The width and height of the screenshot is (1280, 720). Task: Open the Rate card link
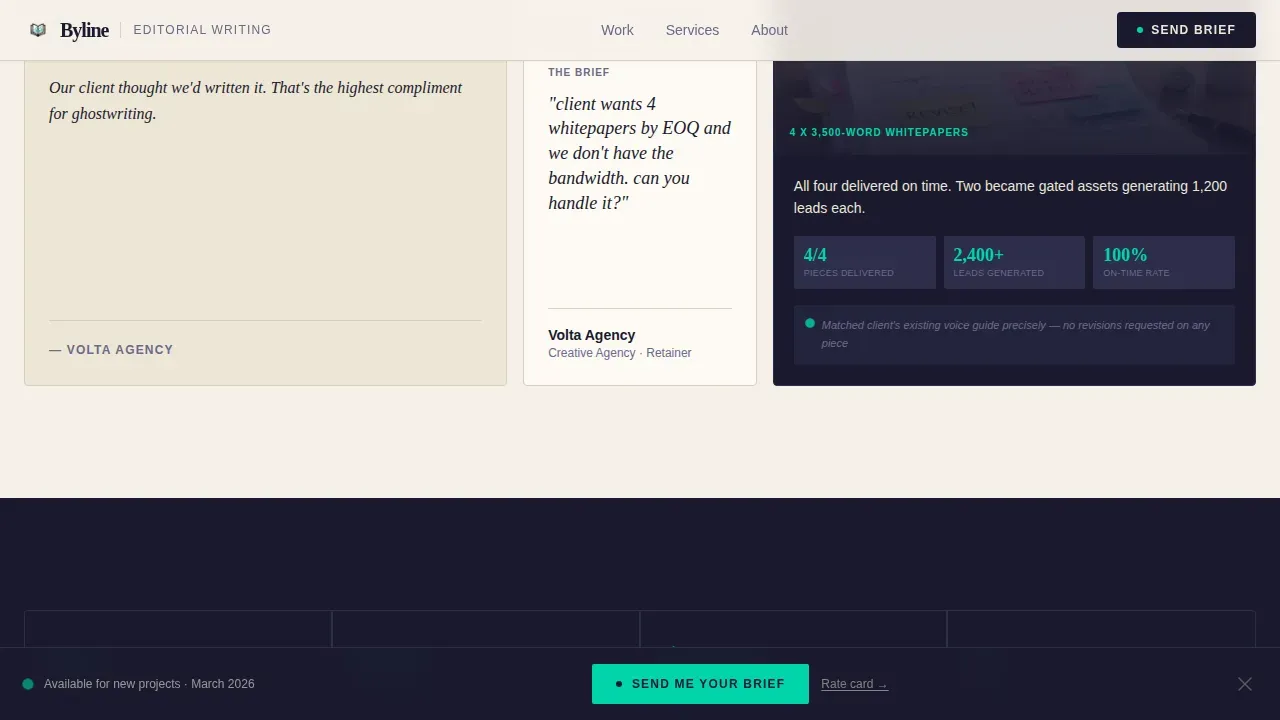tap(854, 684)
